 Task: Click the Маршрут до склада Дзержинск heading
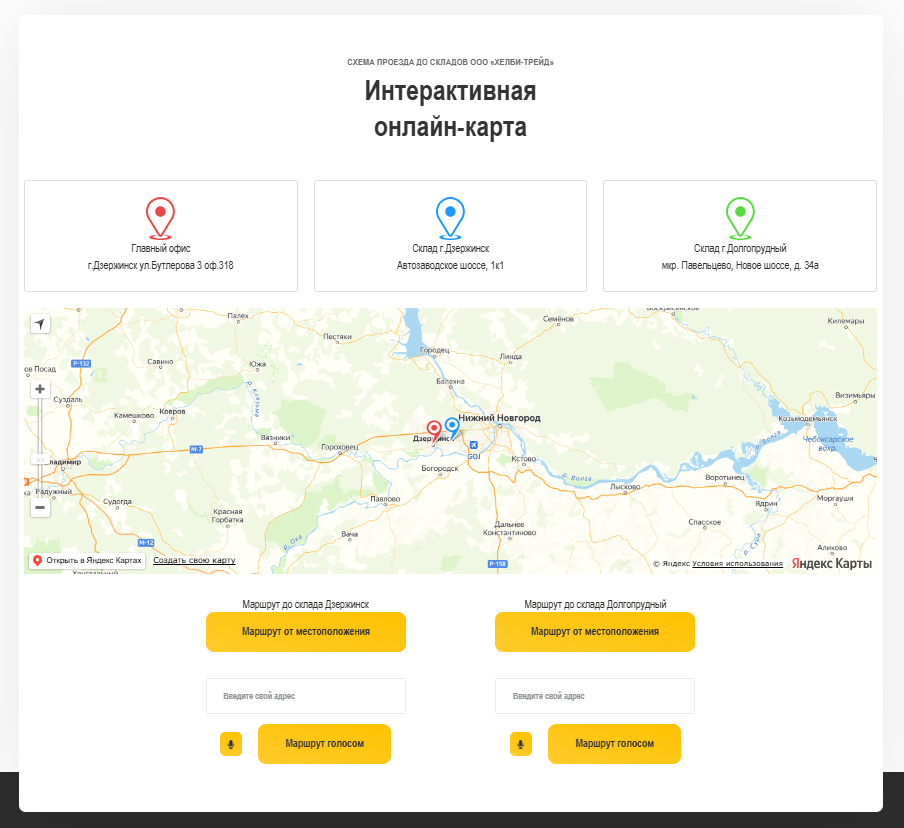coord(306,604)
